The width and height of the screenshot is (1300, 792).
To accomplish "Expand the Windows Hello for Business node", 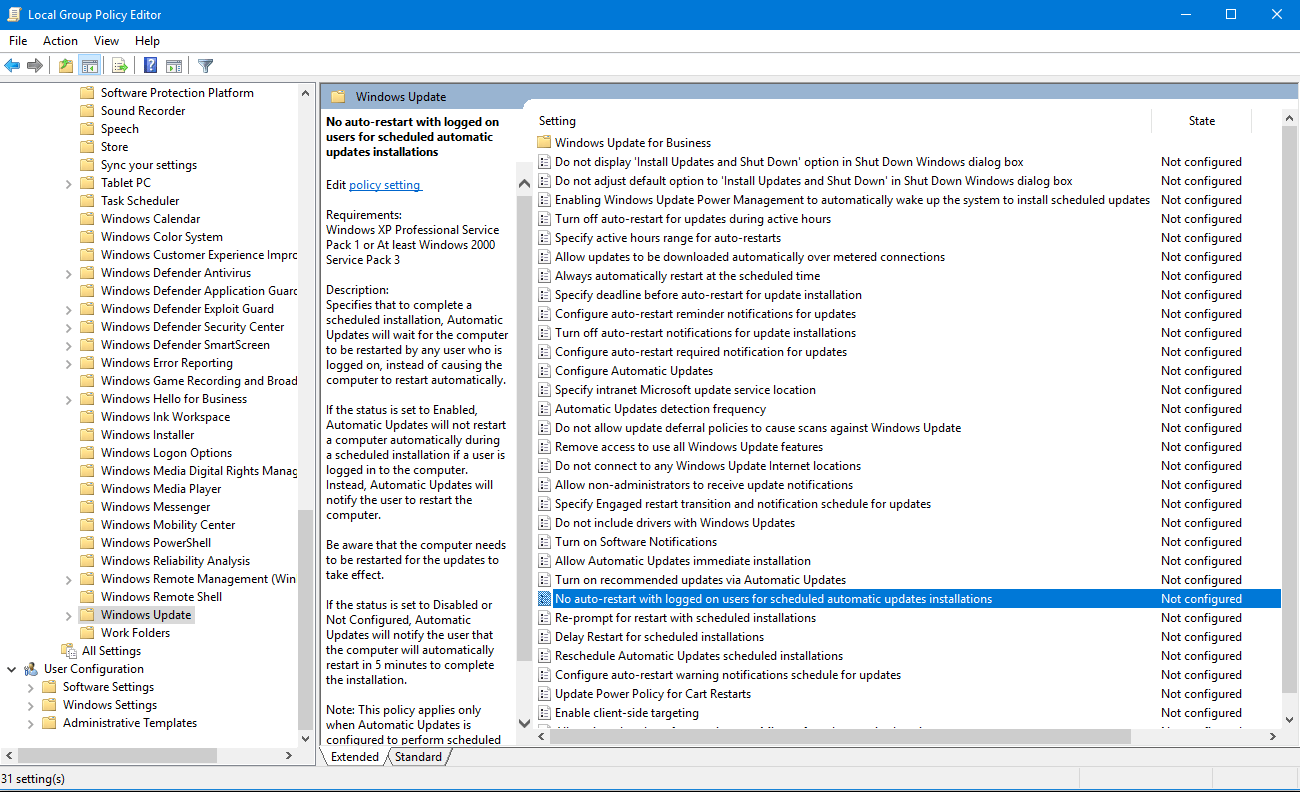I will 68,399.
